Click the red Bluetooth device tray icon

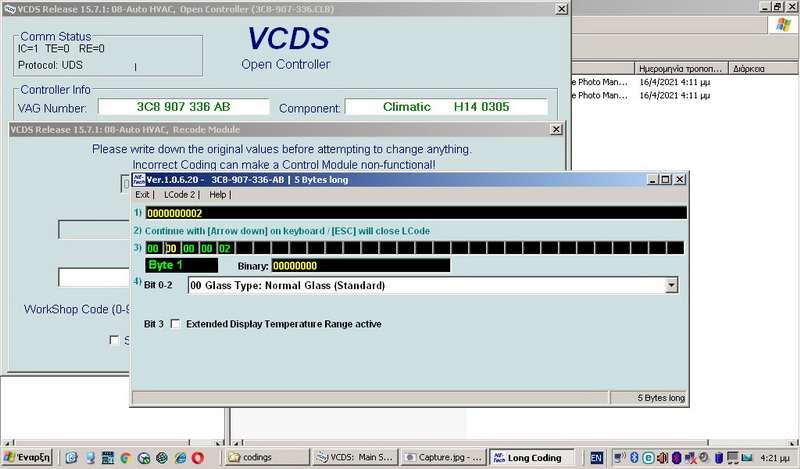point(677,457)
